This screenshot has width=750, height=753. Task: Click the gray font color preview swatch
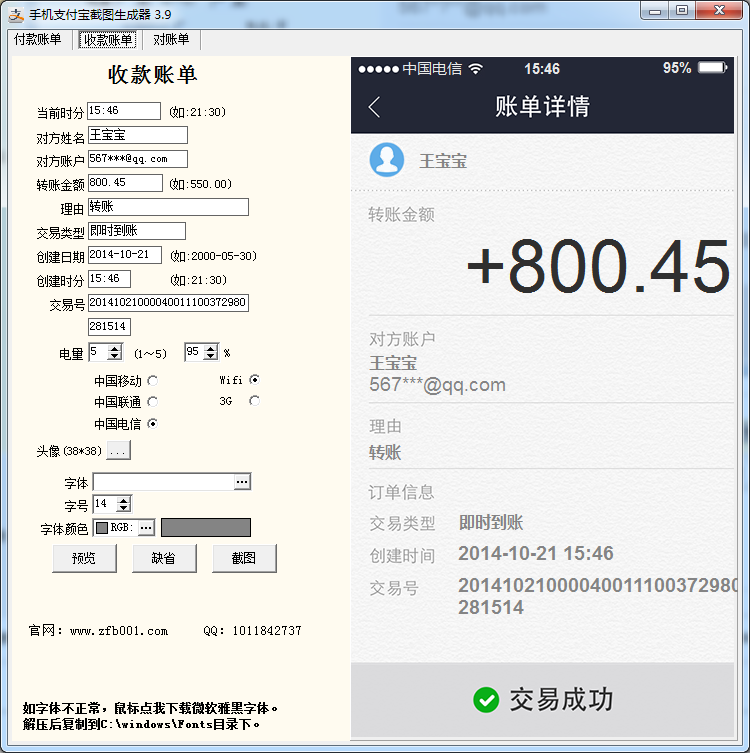[206, 527]
